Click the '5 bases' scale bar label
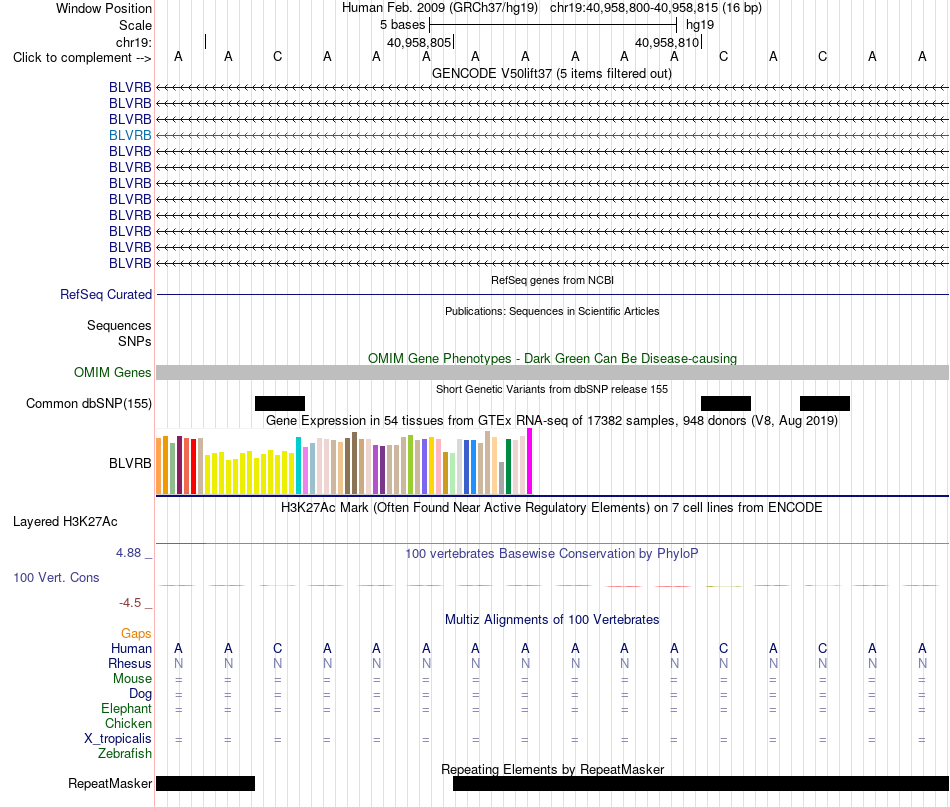This screenshot has height=807, width=950. click(x=402, y=25)
